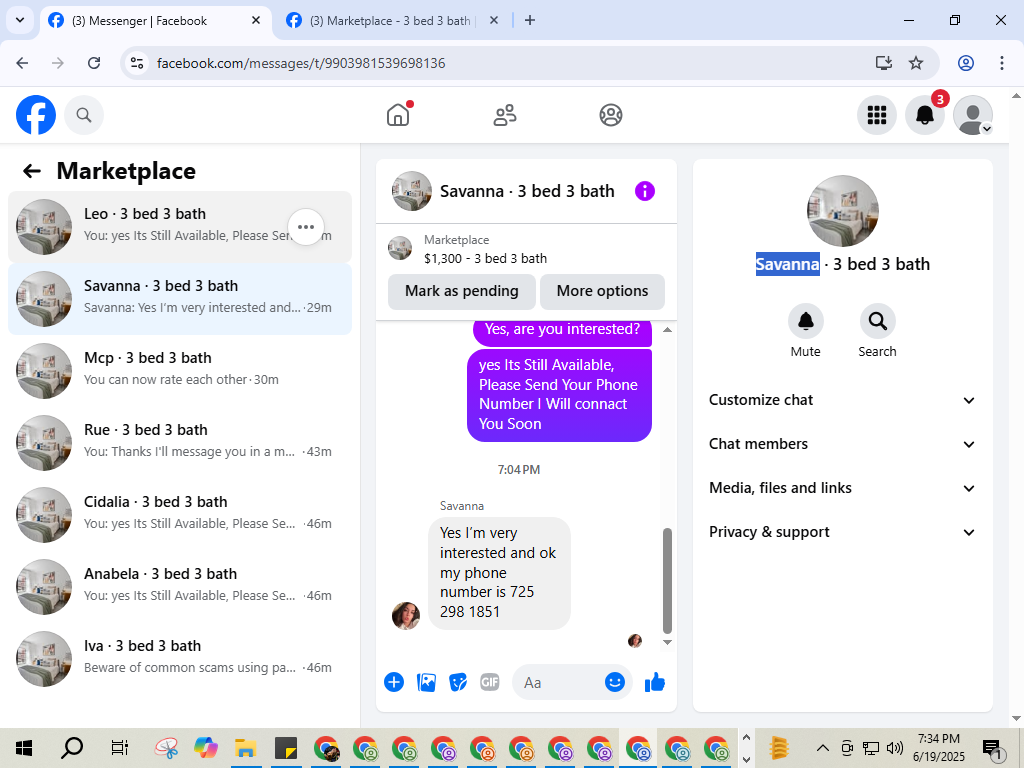Click the $1,300 - 3 bed 3 bath listing
Screen dimensions: 1024x768
pos(485,258)
